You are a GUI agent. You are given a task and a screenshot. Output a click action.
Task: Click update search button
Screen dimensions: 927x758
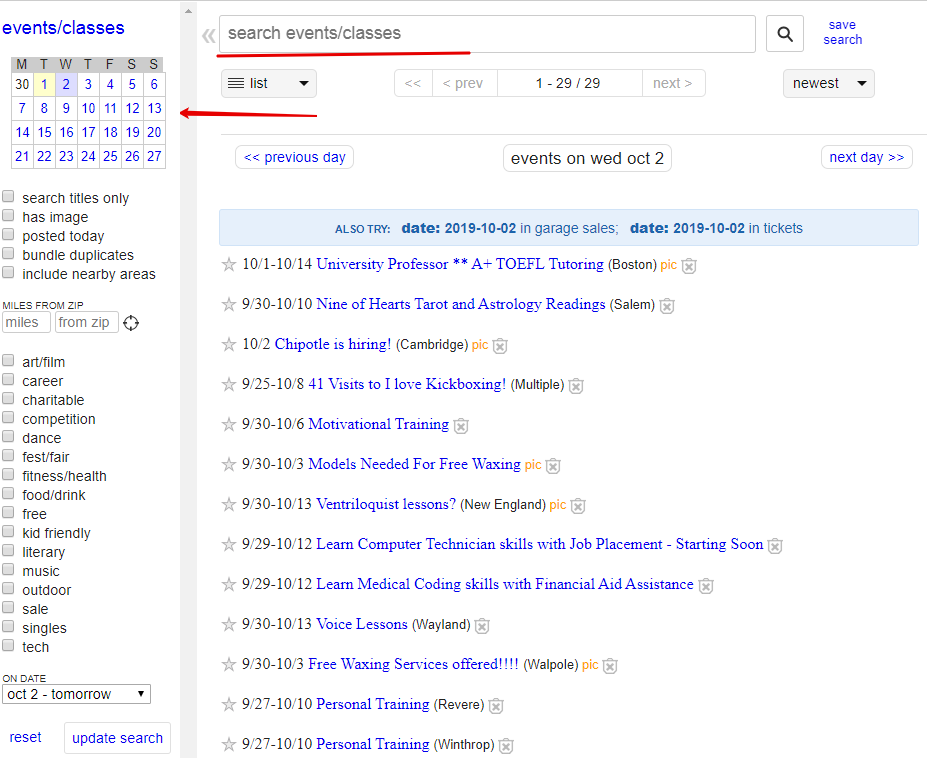point(117,738)
